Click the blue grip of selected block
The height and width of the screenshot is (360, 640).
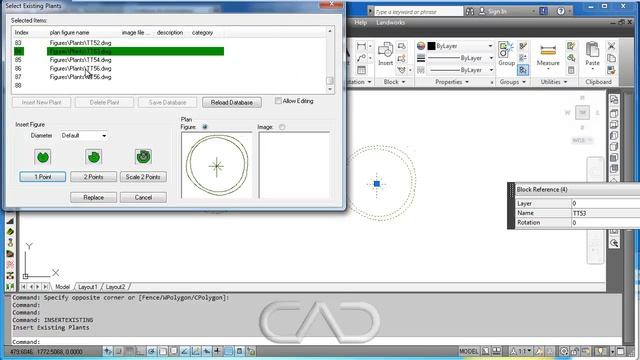point(377,184)
